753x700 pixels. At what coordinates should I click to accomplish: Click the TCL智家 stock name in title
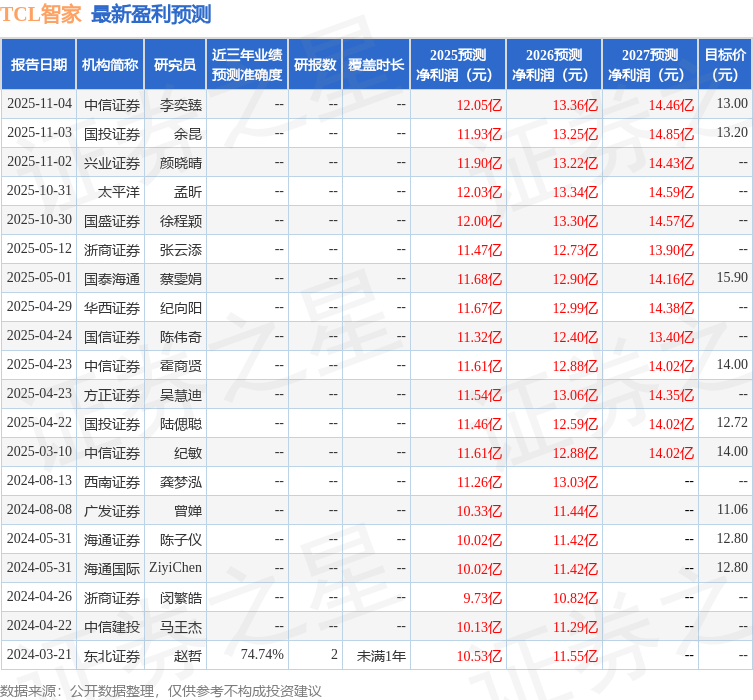(41, 14)
